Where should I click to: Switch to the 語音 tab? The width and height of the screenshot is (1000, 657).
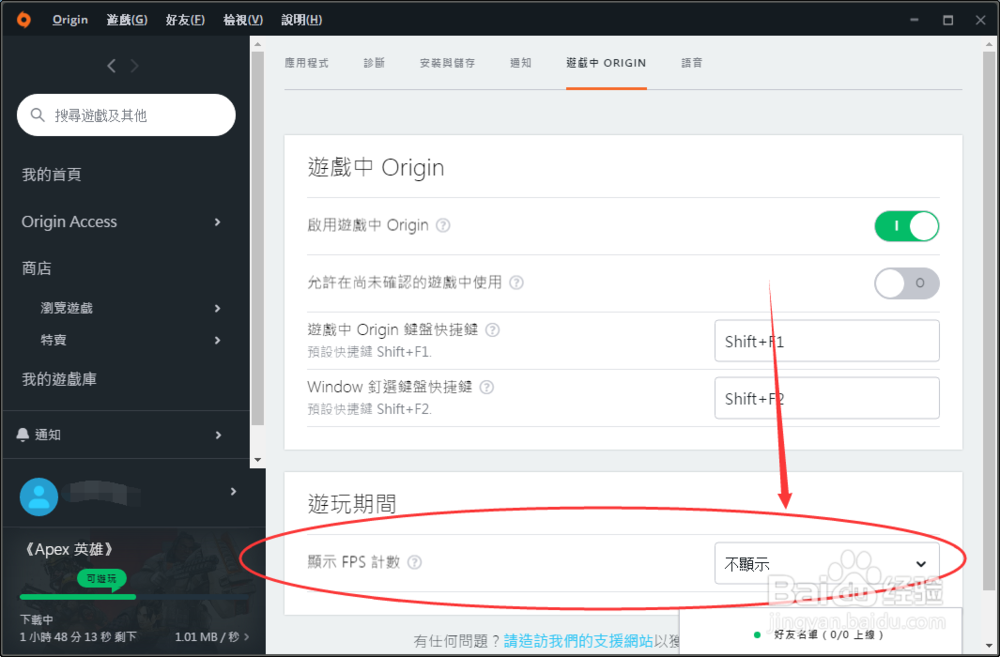coord(692,63)
